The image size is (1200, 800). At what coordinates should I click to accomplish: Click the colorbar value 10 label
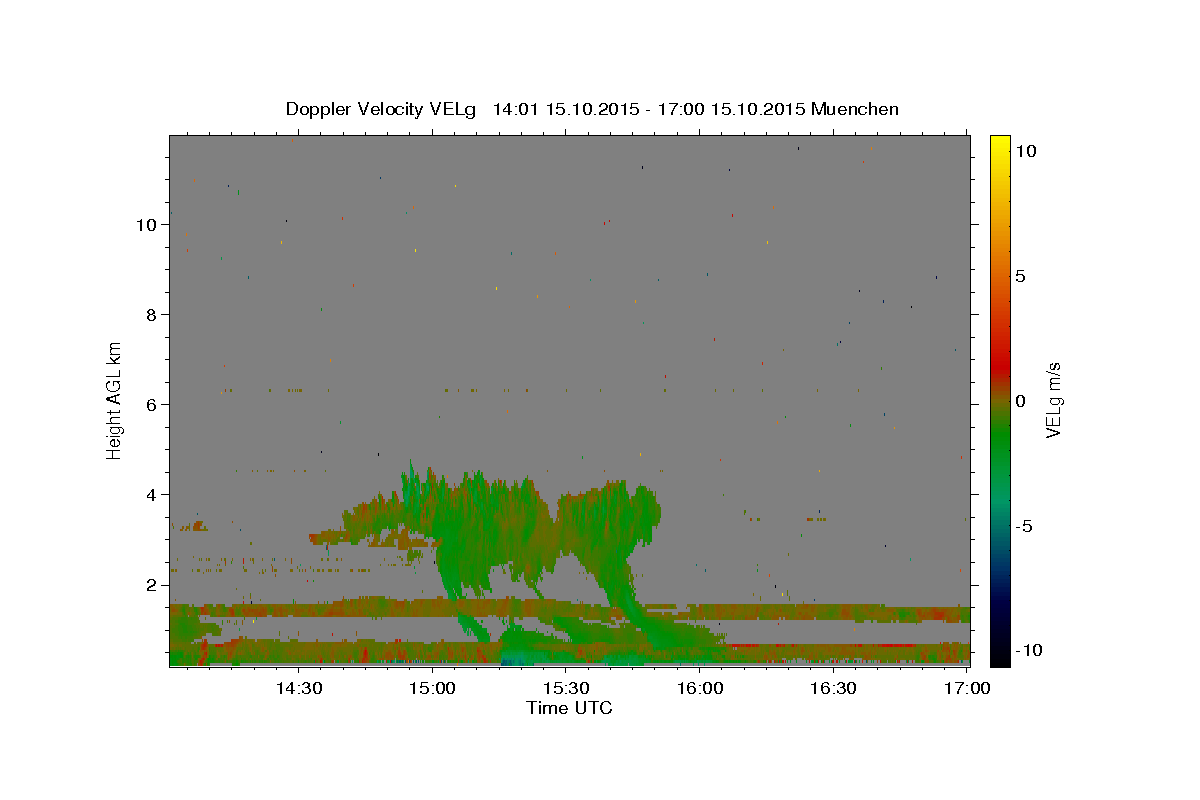(1025, 150)
